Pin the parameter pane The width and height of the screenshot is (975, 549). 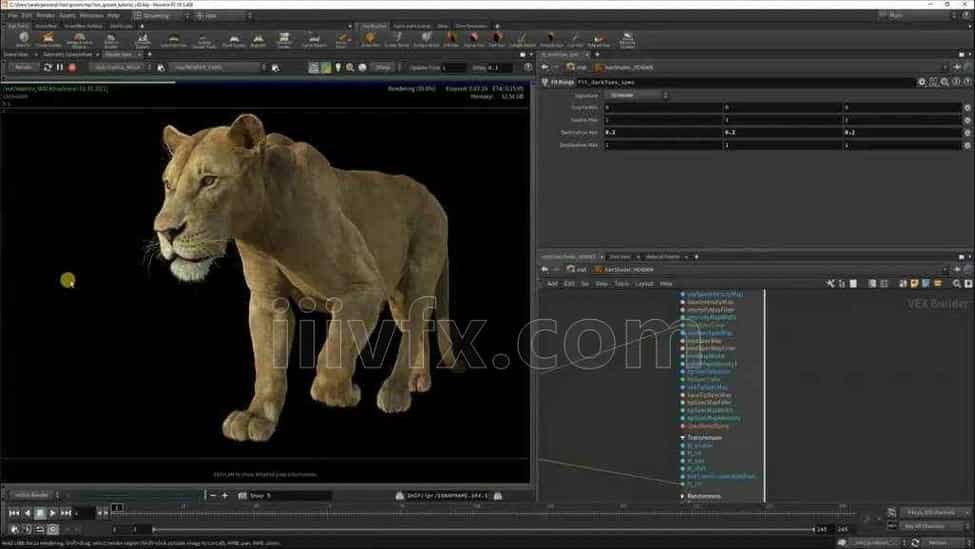(958, 67)
